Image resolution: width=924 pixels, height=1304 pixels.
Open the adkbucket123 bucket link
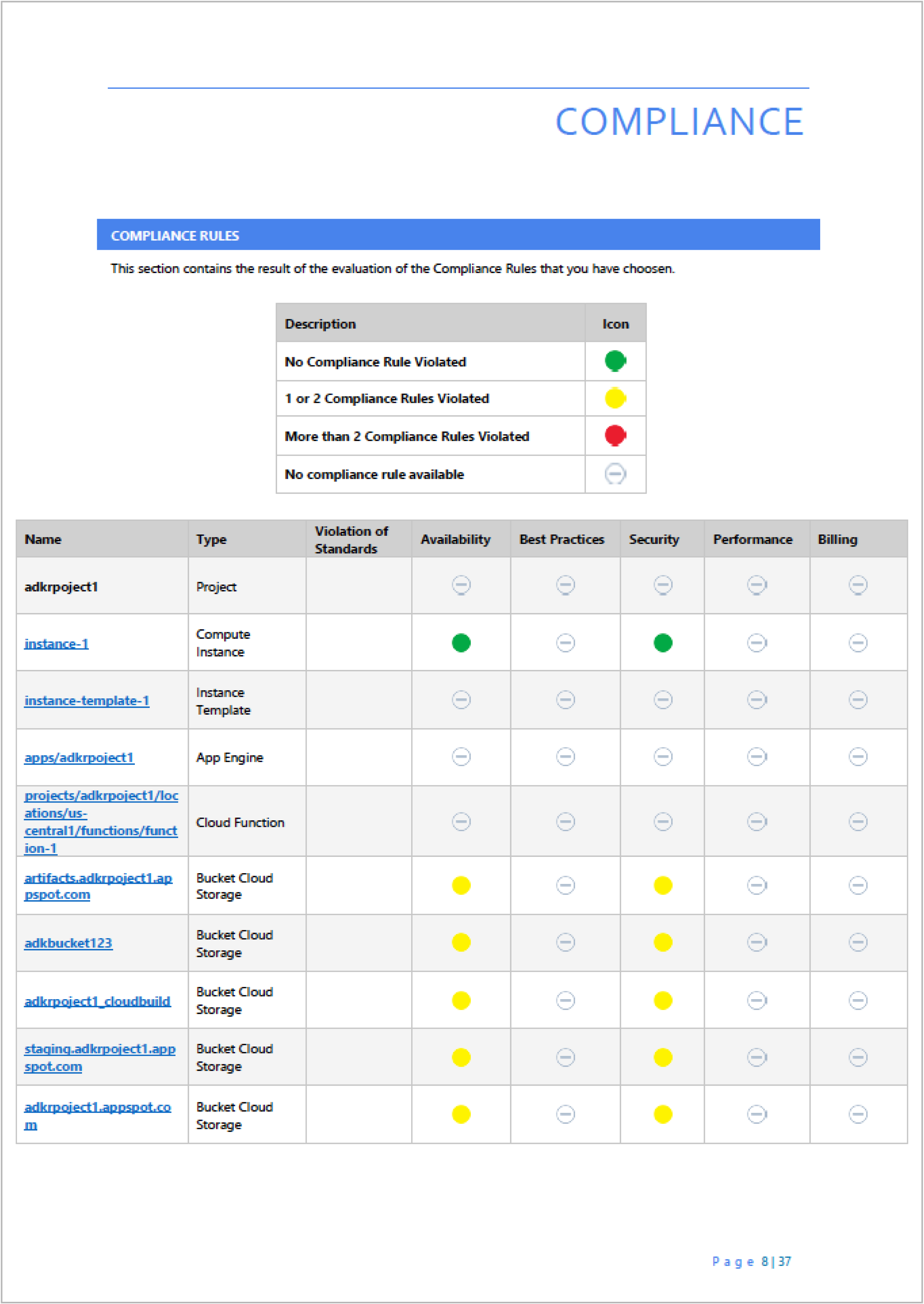tap(68, 943)
